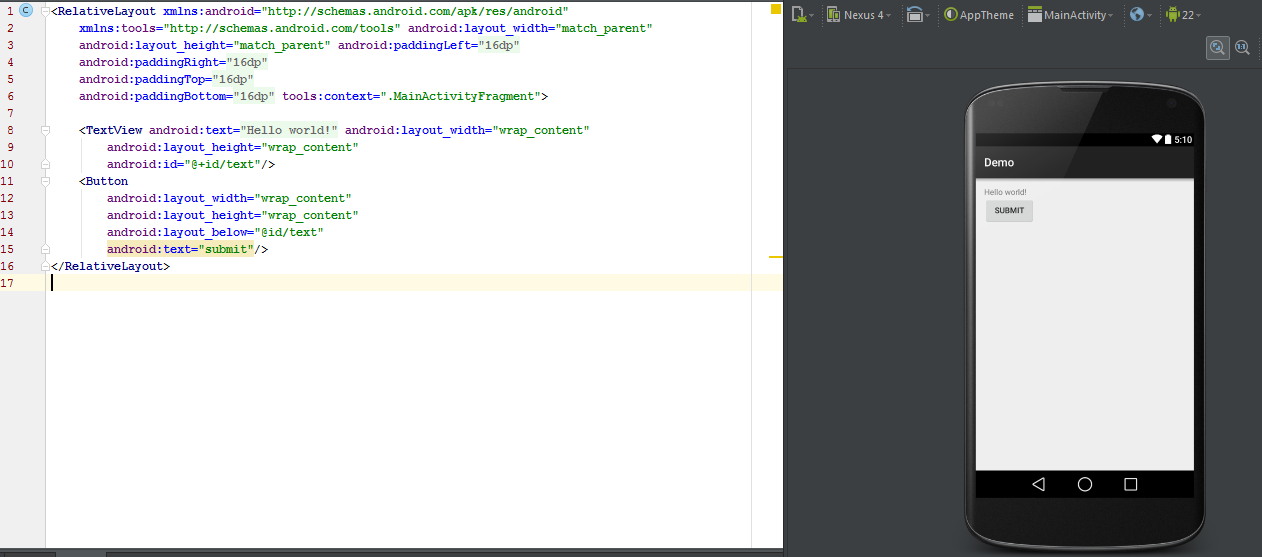1262x557 pixels.
Task: Click the yellow warning stripe marker in scrollbar
Action: [x=775, y=257]
